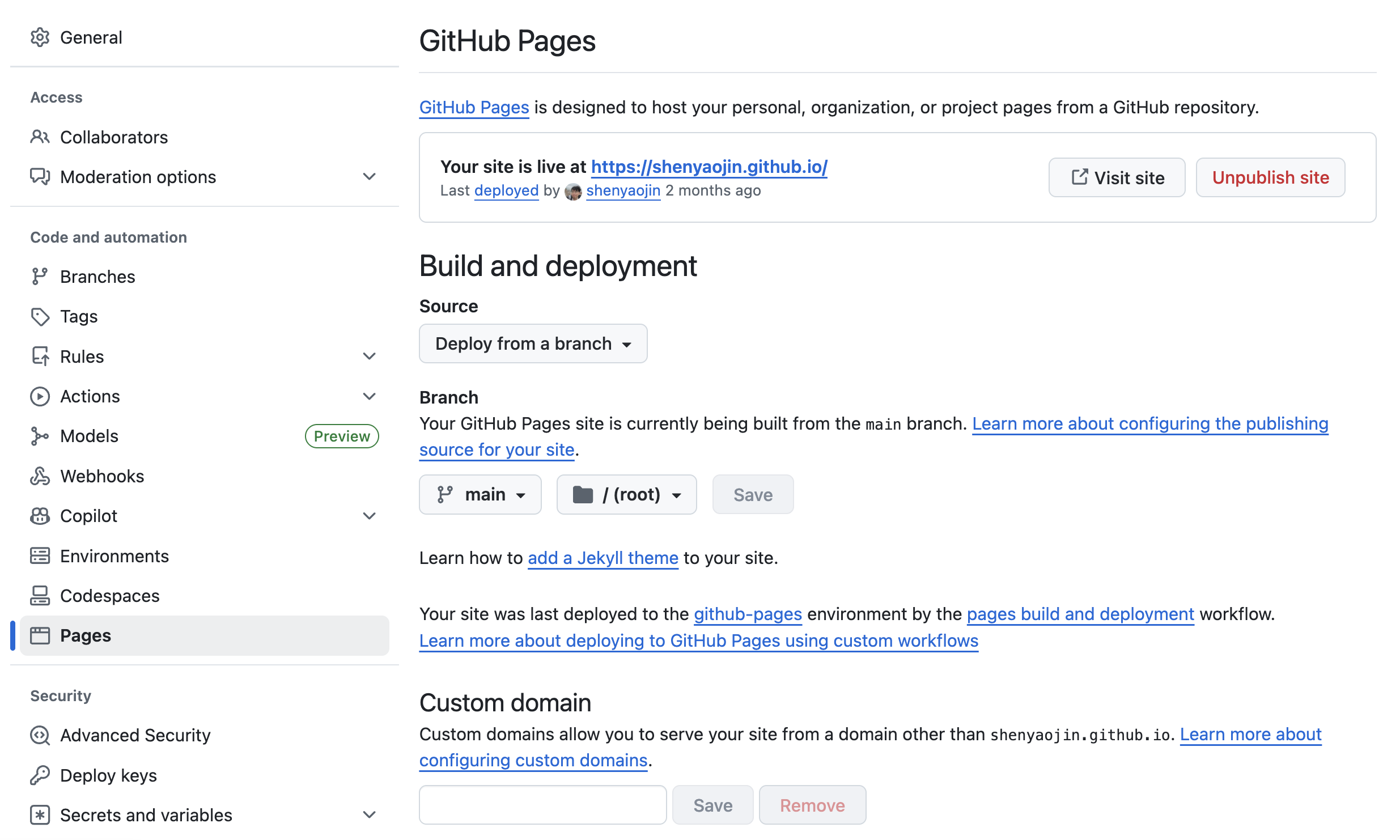Click the General settings gear icon
The image size is (1400, 840).
click(40, 37)
